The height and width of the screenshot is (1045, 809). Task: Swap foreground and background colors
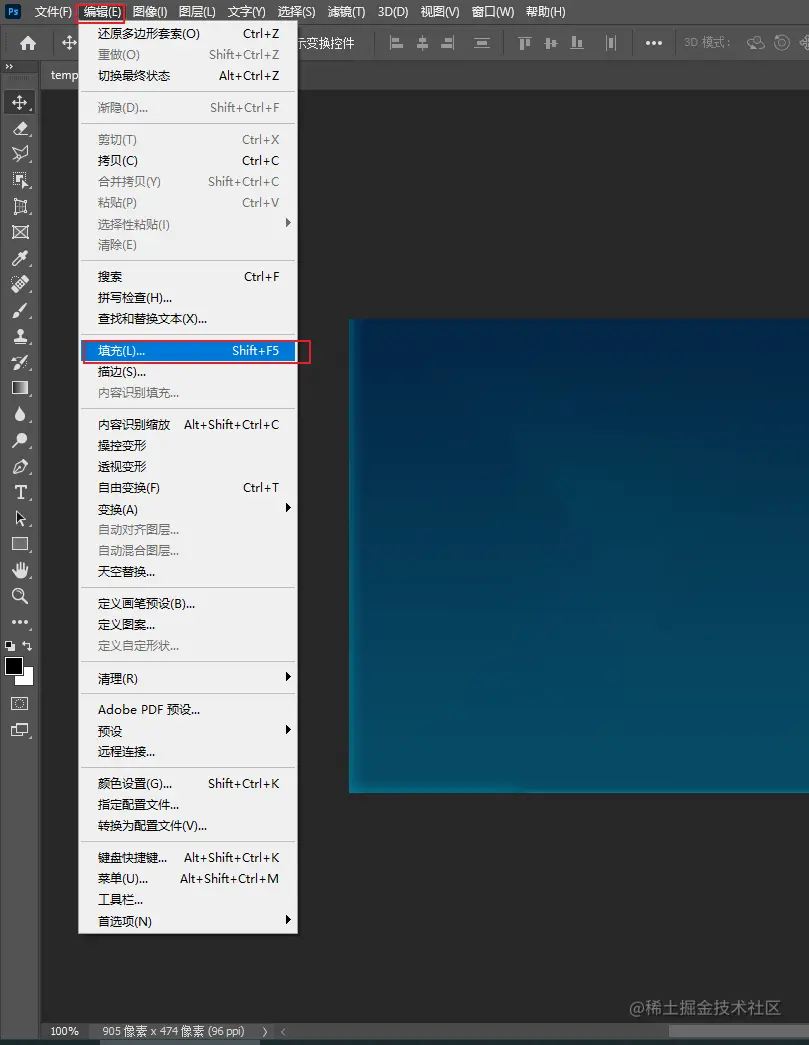(27, 646)
